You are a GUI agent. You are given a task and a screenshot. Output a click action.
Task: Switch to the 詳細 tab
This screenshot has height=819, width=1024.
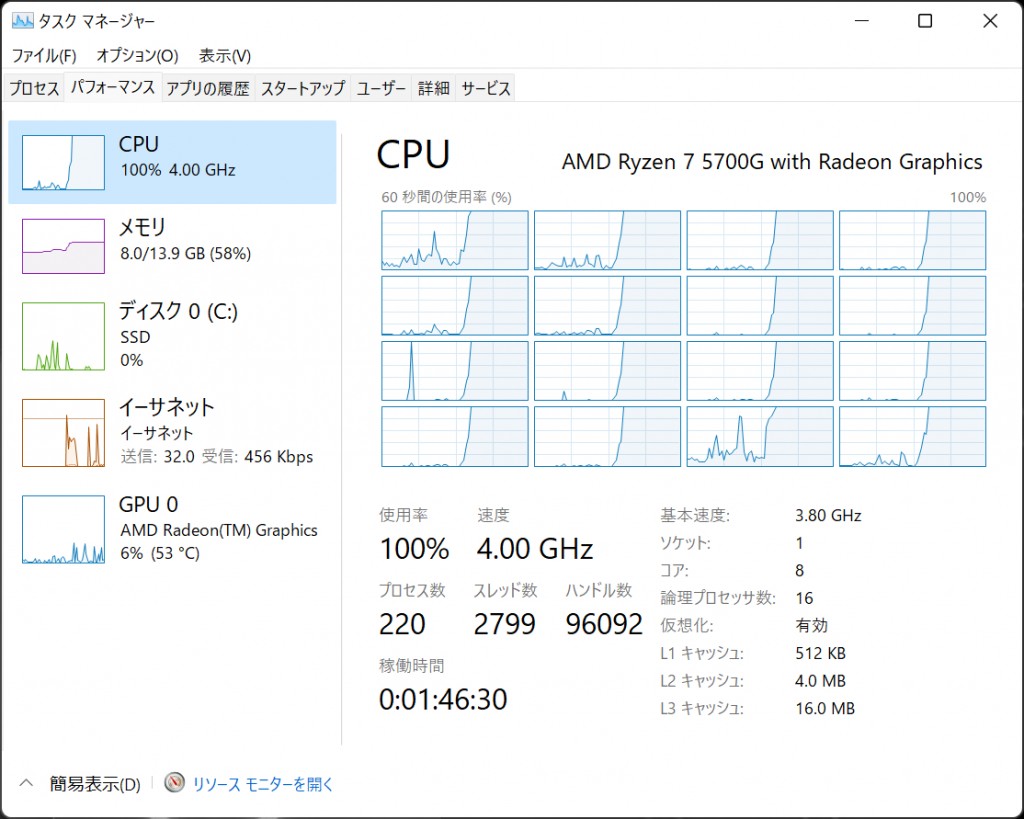point(434,89)
